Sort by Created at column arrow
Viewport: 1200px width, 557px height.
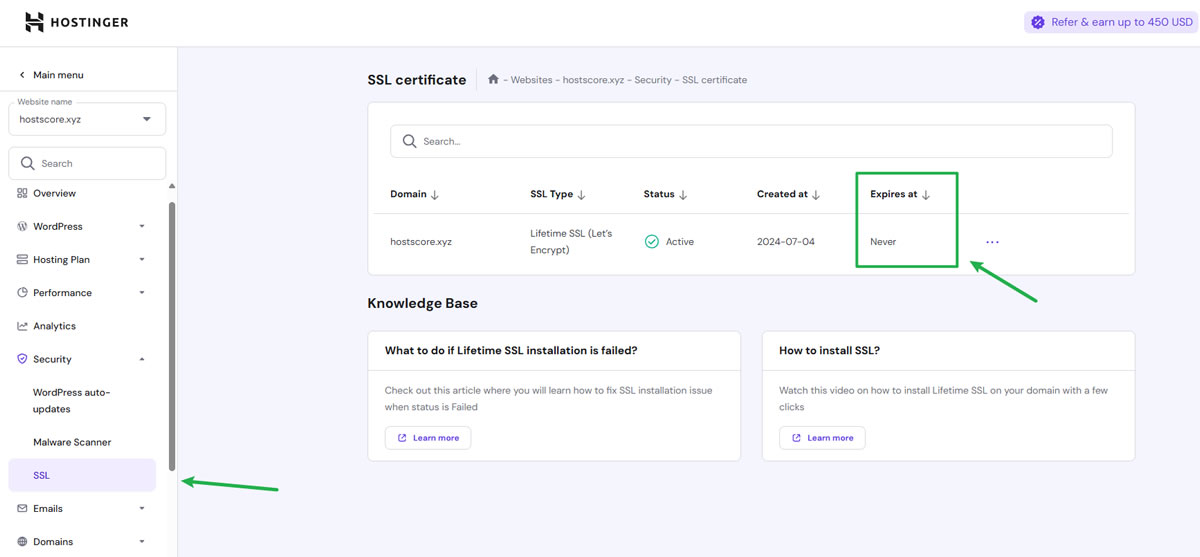tap(816, 195)
